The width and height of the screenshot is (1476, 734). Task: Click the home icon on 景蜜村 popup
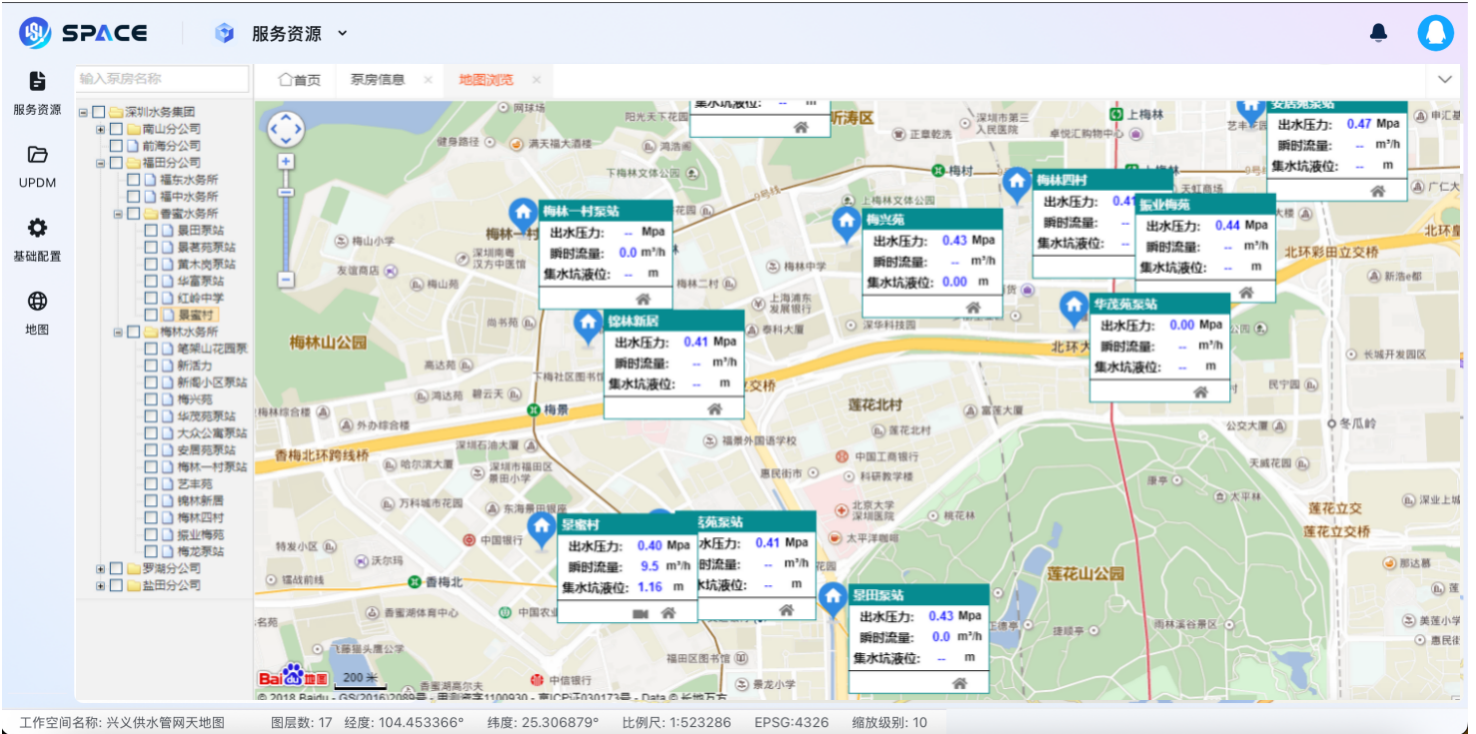(668, 614)
